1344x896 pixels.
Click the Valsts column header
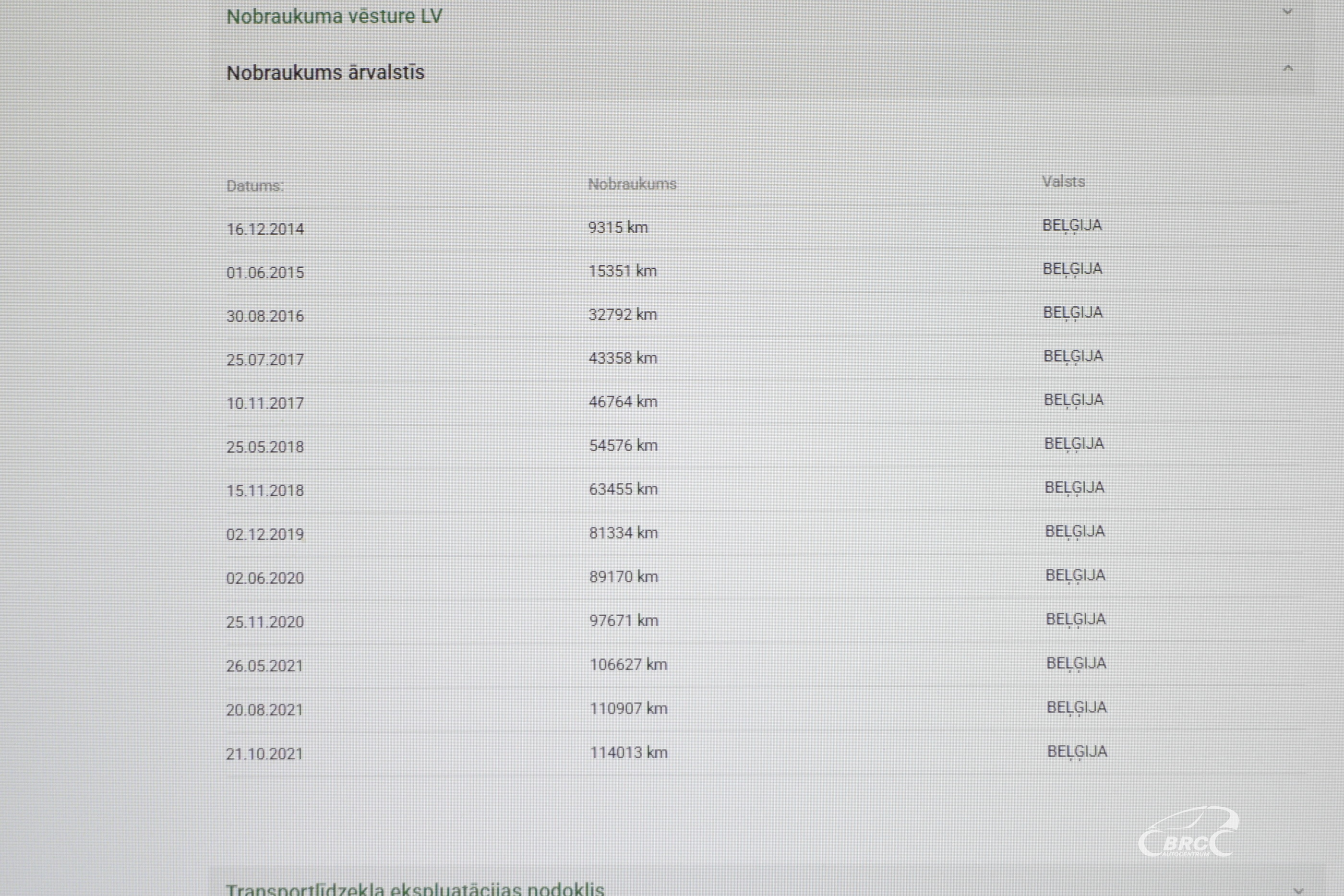[x=1063, y=182]
